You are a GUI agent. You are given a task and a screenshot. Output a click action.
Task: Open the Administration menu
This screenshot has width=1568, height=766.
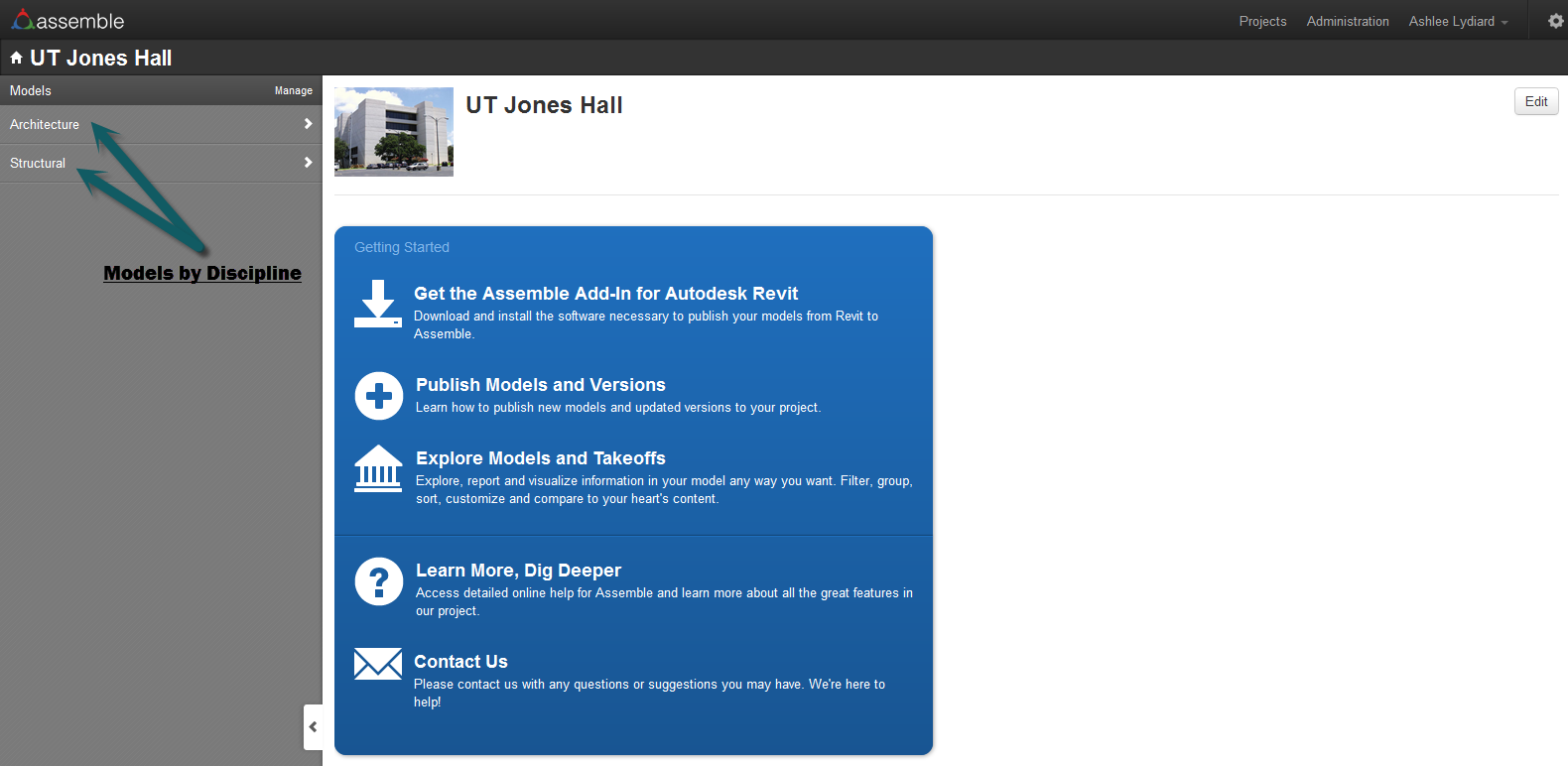click(1348, 21)
